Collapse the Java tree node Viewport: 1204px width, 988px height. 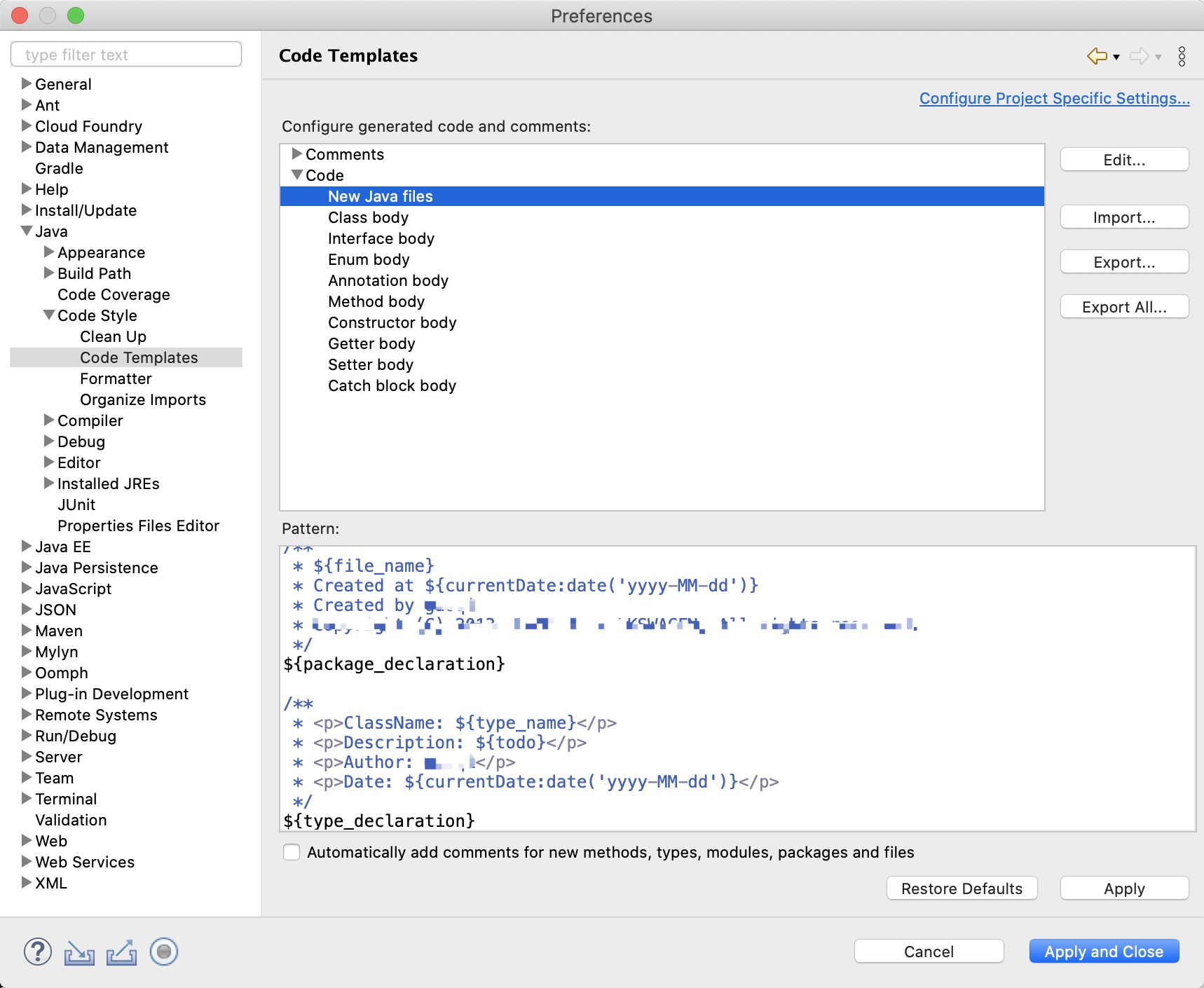pos(27,231)
